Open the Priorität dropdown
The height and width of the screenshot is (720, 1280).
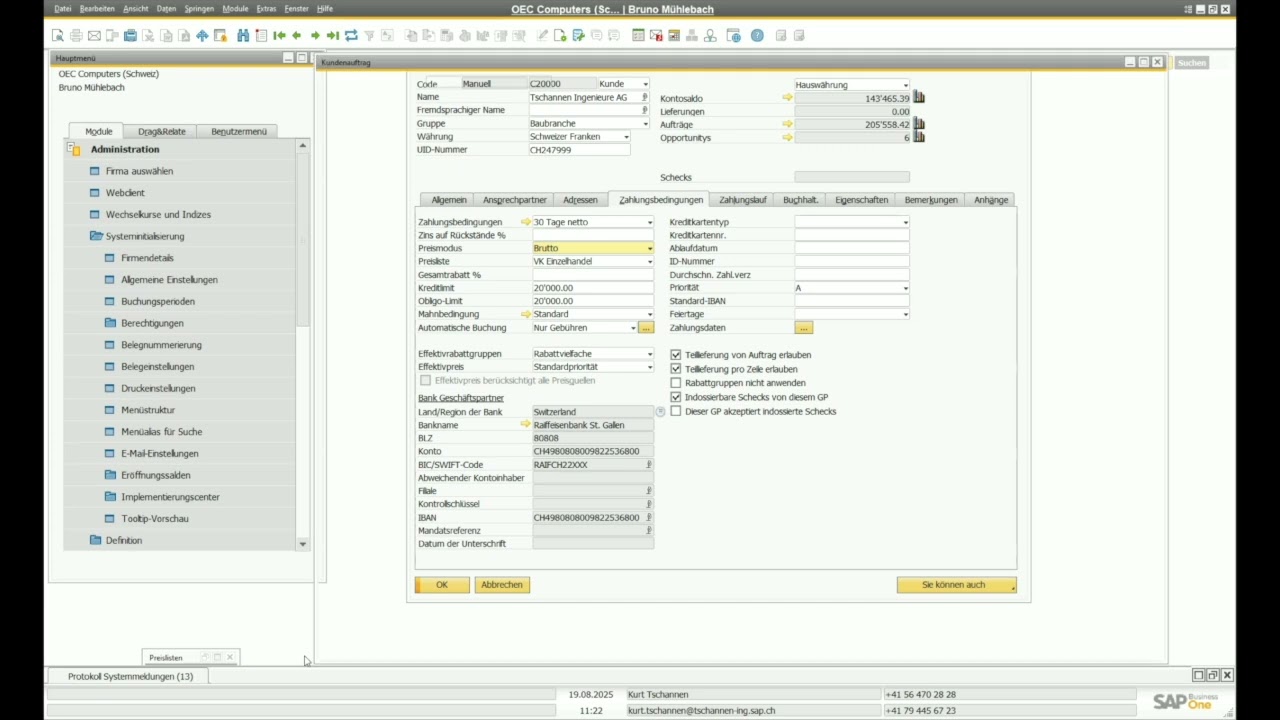point(905,288)
